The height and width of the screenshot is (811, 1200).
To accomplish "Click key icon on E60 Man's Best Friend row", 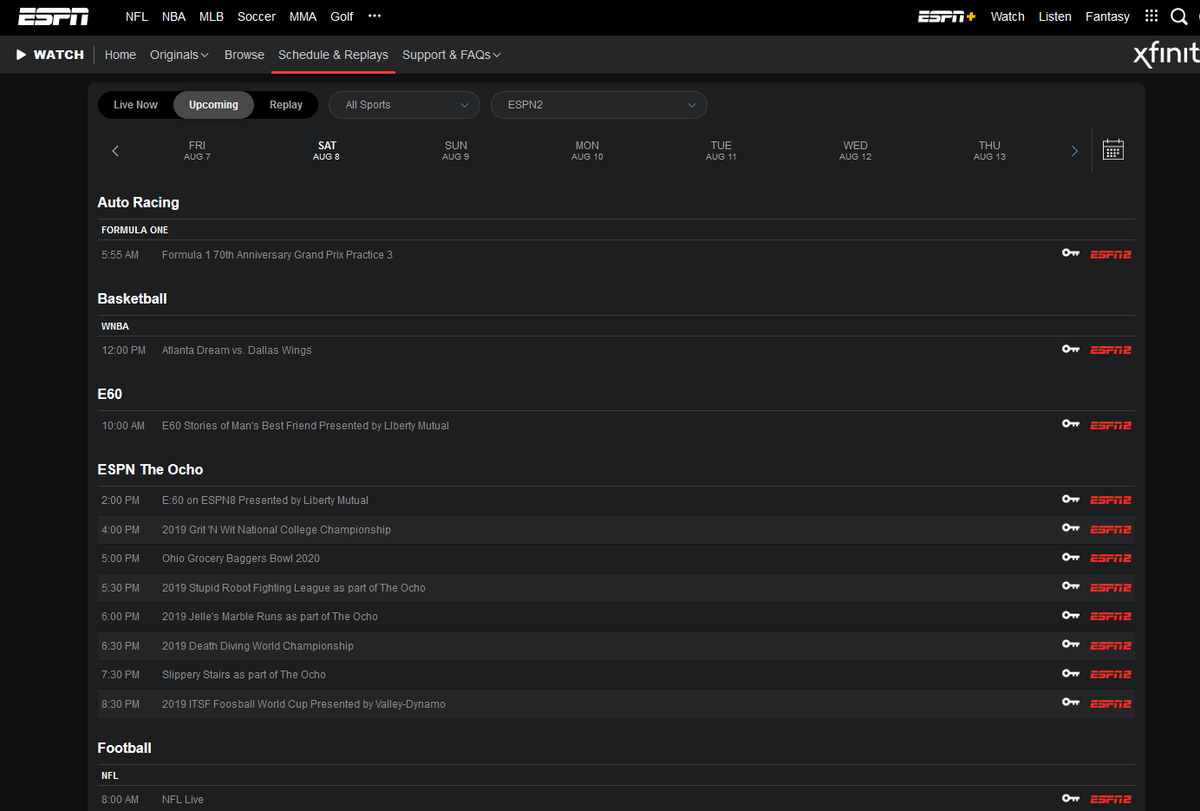I will click(x=1071, y=425).
